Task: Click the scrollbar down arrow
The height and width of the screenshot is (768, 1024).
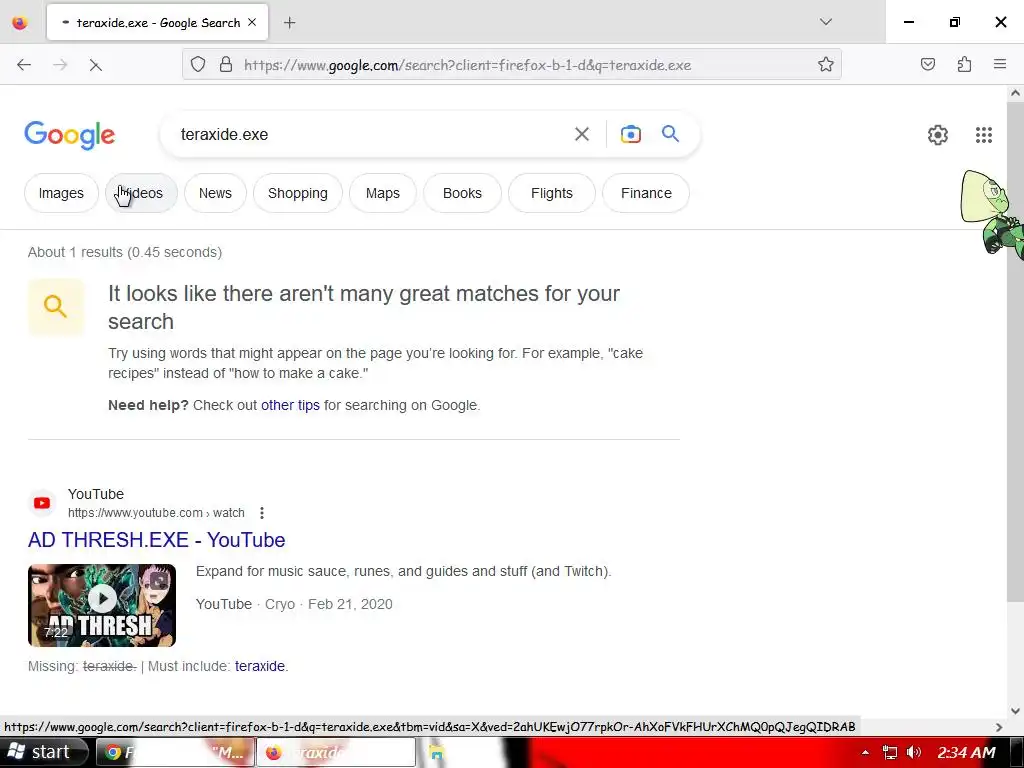Action: [1015, 711]
